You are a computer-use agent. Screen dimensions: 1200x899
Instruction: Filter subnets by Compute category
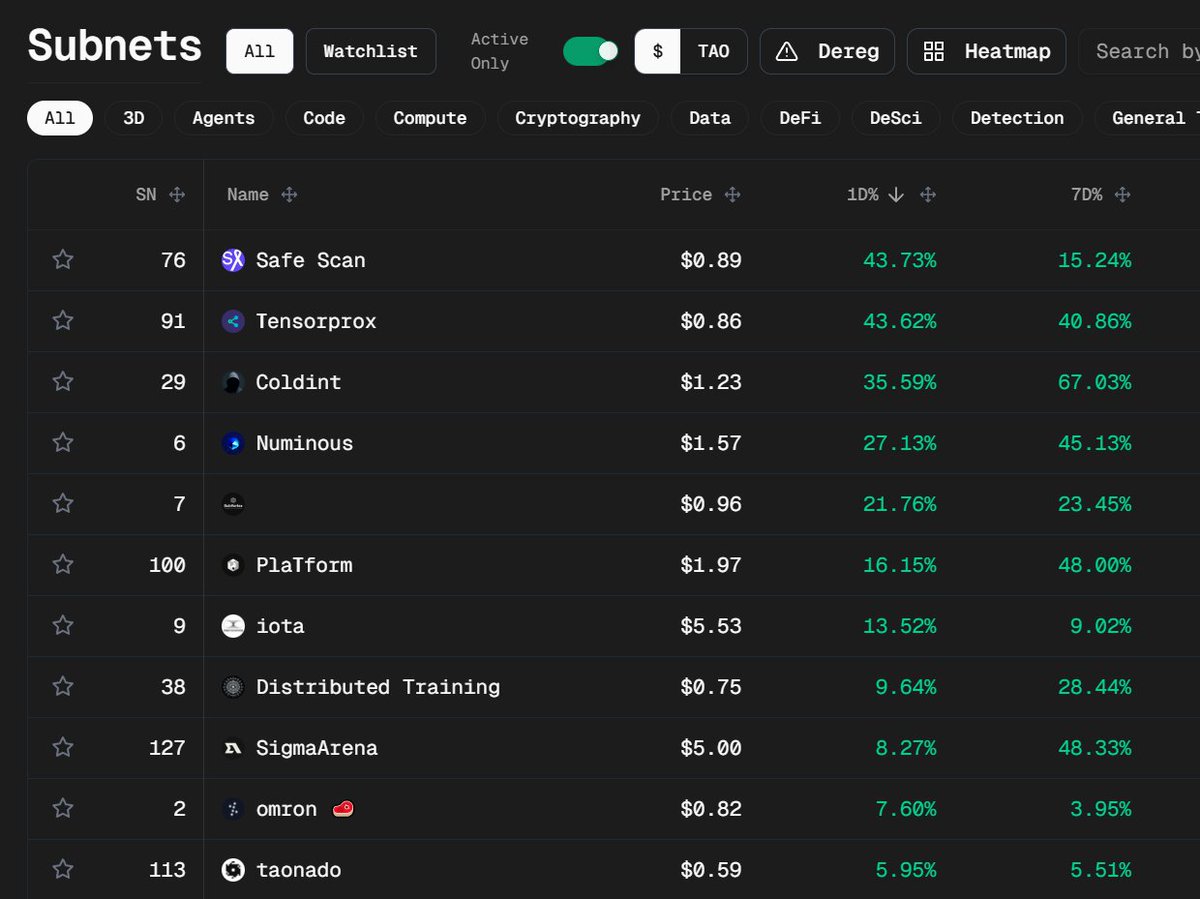pos(430,118)
